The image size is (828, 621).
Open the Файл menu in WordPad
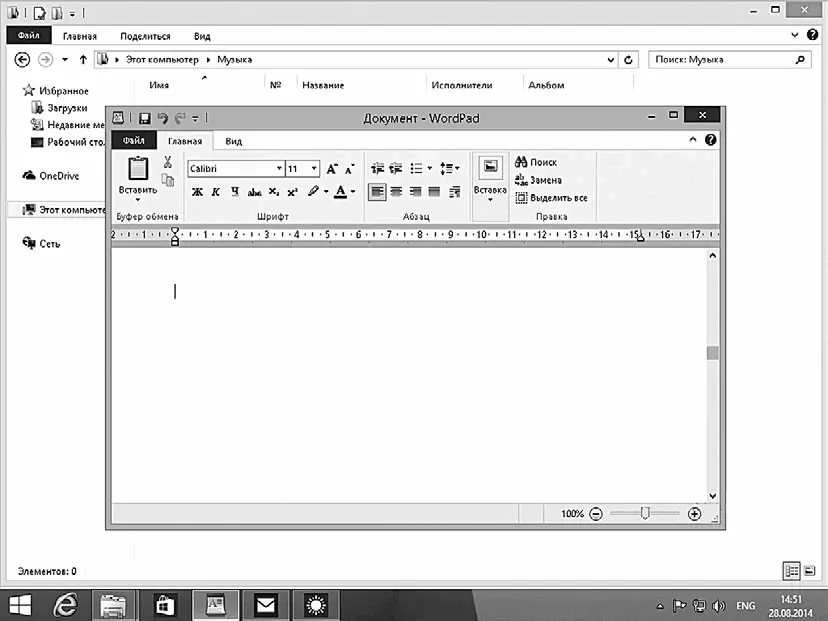pos(133,142)
